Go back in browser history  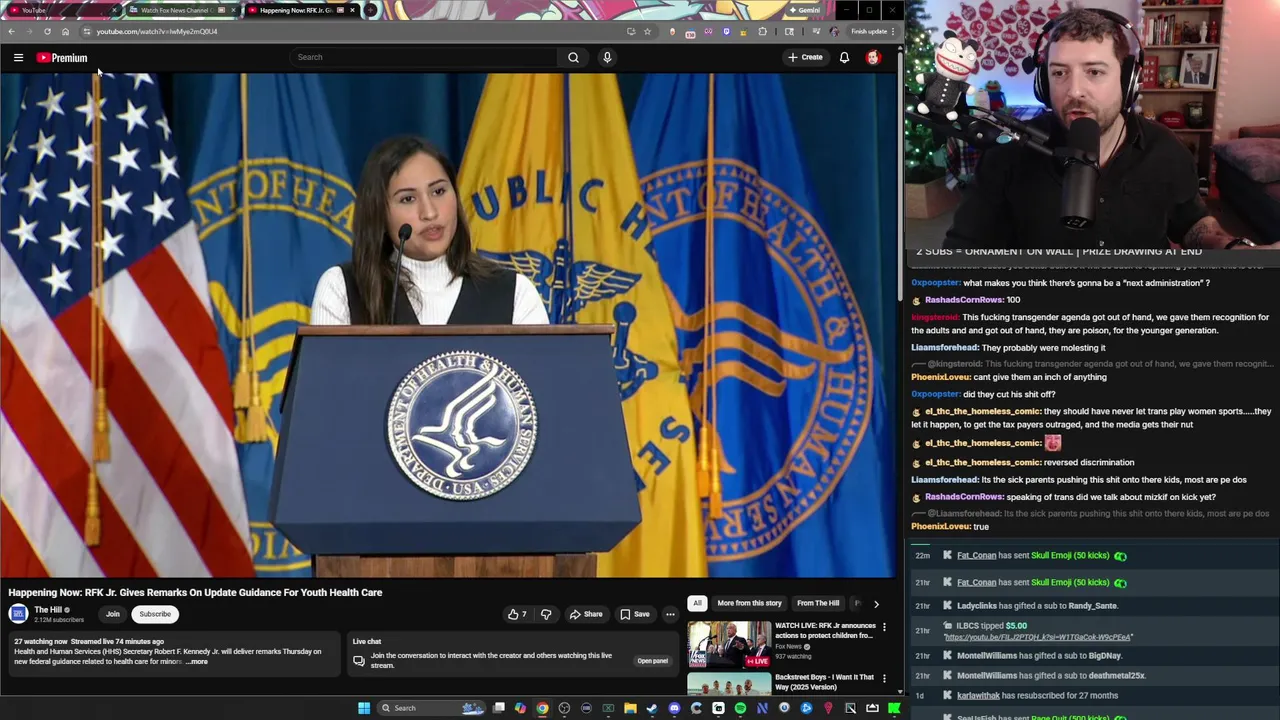(11, 31)
